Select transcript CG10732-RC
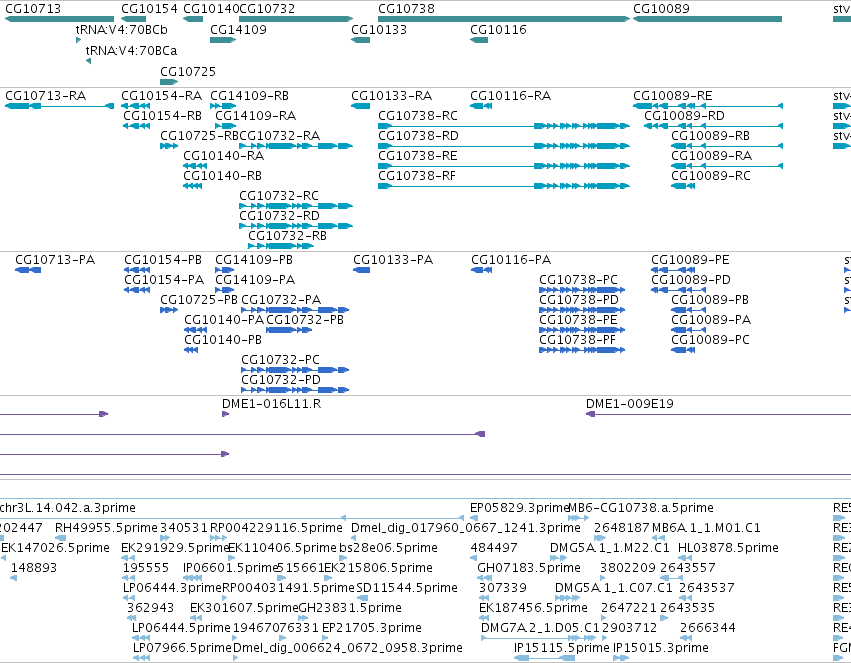 tap(279, 196)
